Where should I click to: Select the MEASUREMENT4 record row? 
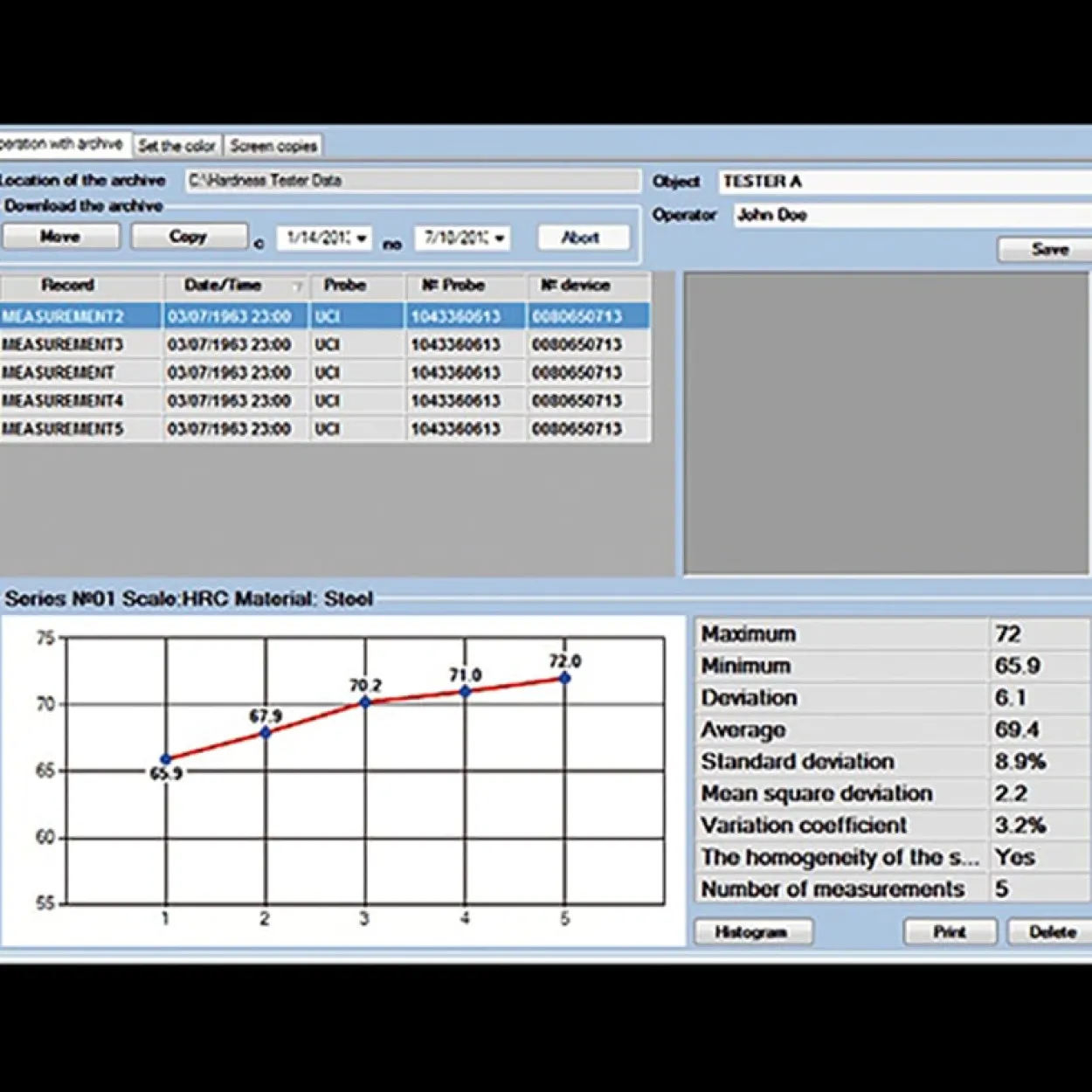pos(325,401)
